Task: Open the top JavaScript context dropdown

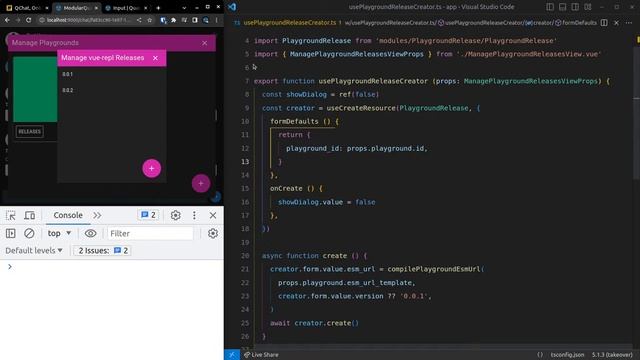Action: coord(60,233)
